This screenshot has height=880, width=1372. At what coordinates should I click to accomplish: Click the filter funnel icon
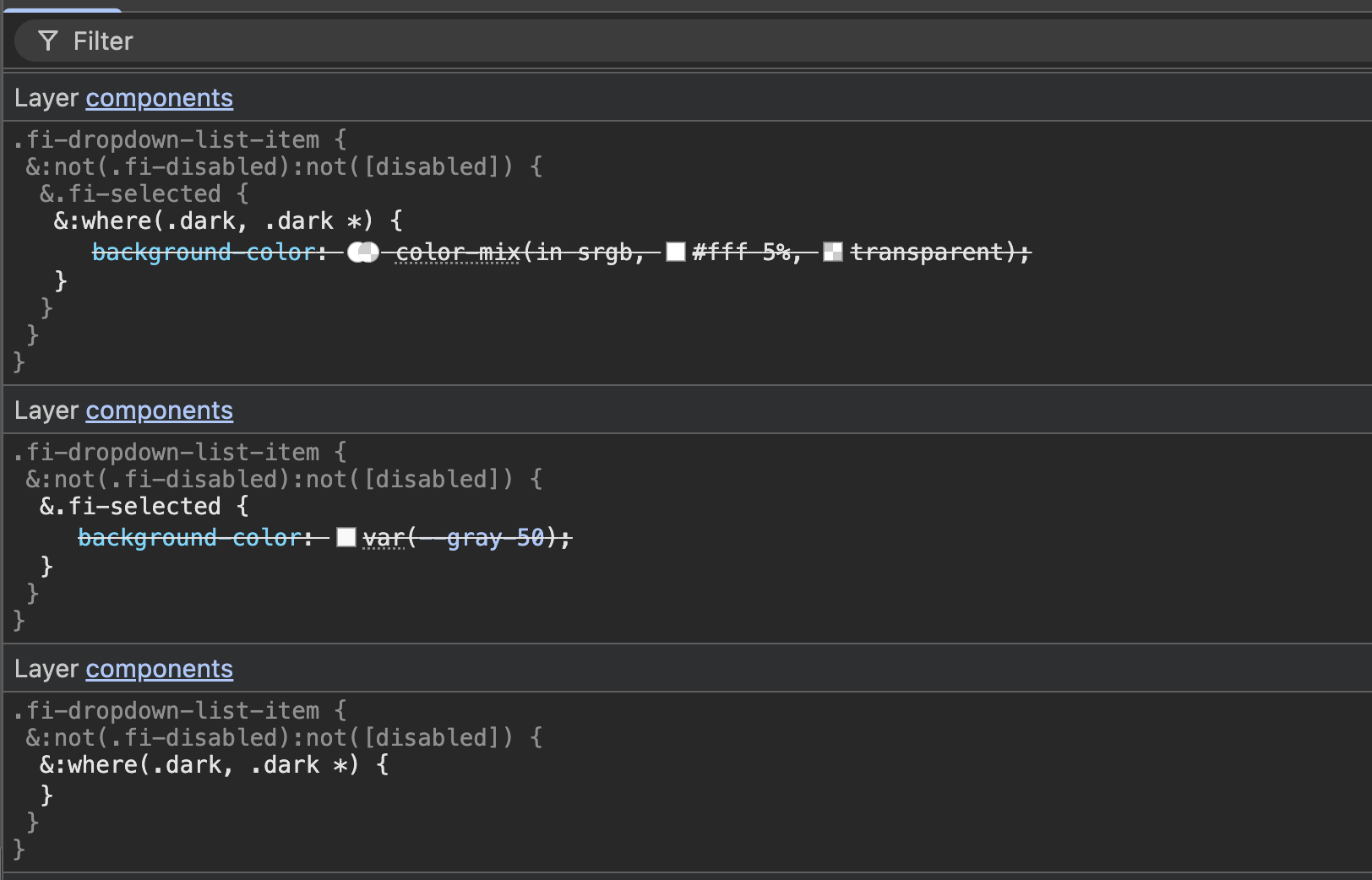(48, 41)
